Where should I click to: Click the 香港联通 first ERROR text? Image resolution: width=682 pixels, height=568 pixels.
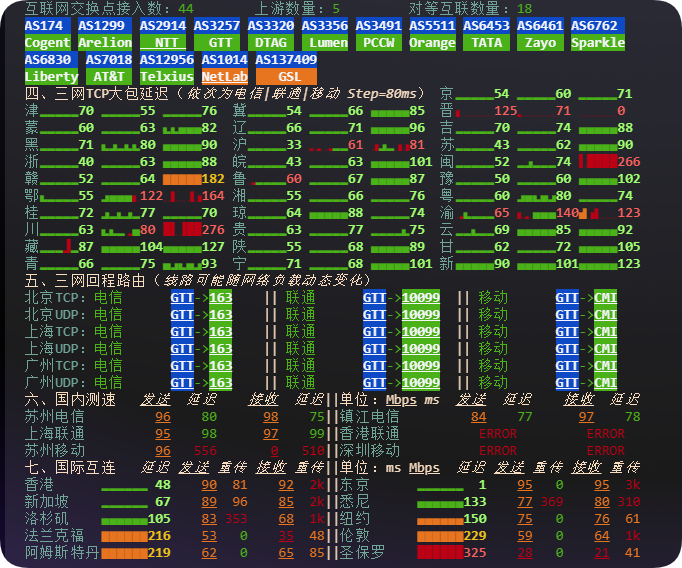click(498, 434)
